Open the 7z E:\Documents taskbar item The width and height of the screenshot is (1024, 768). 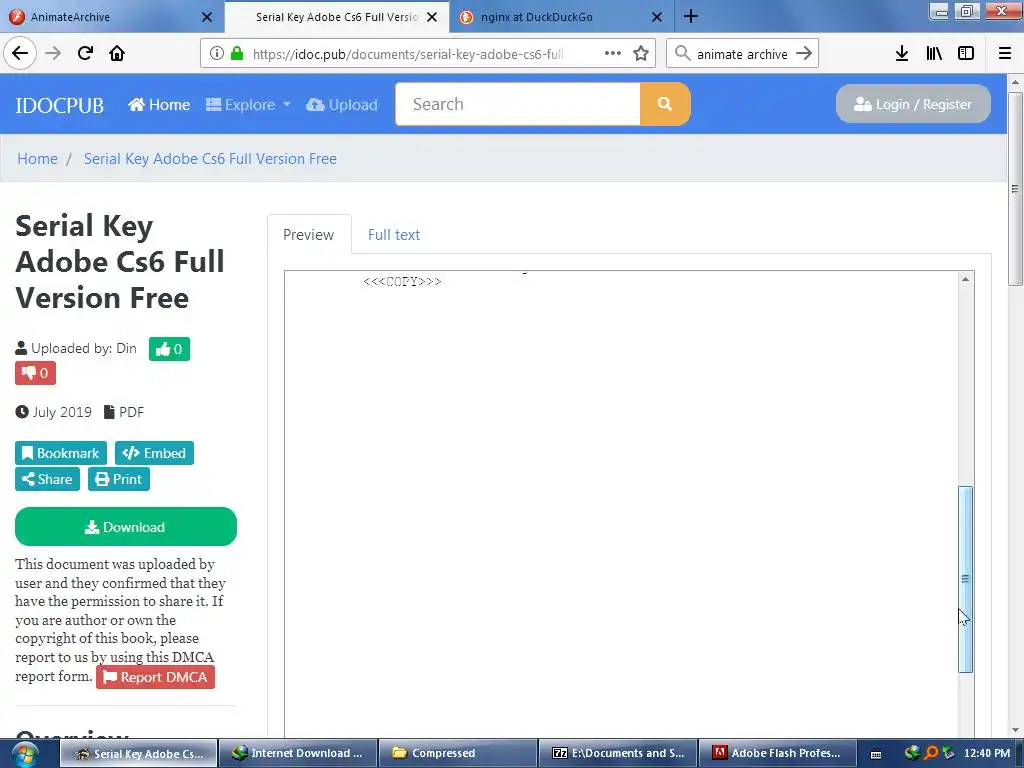coord(618,753)
